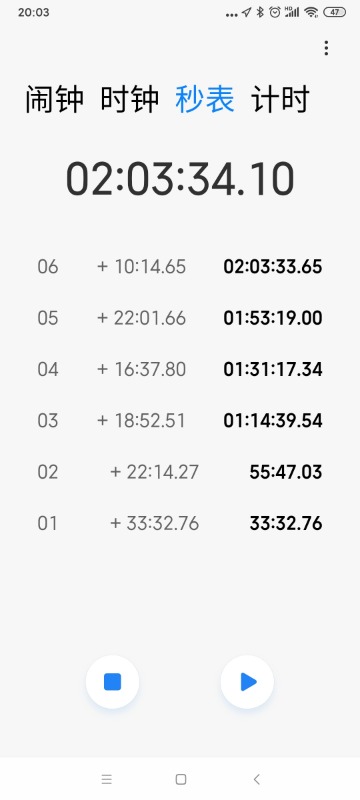Tap the Android back navigation icon
The image size is (360, 800).
point(256,779)
